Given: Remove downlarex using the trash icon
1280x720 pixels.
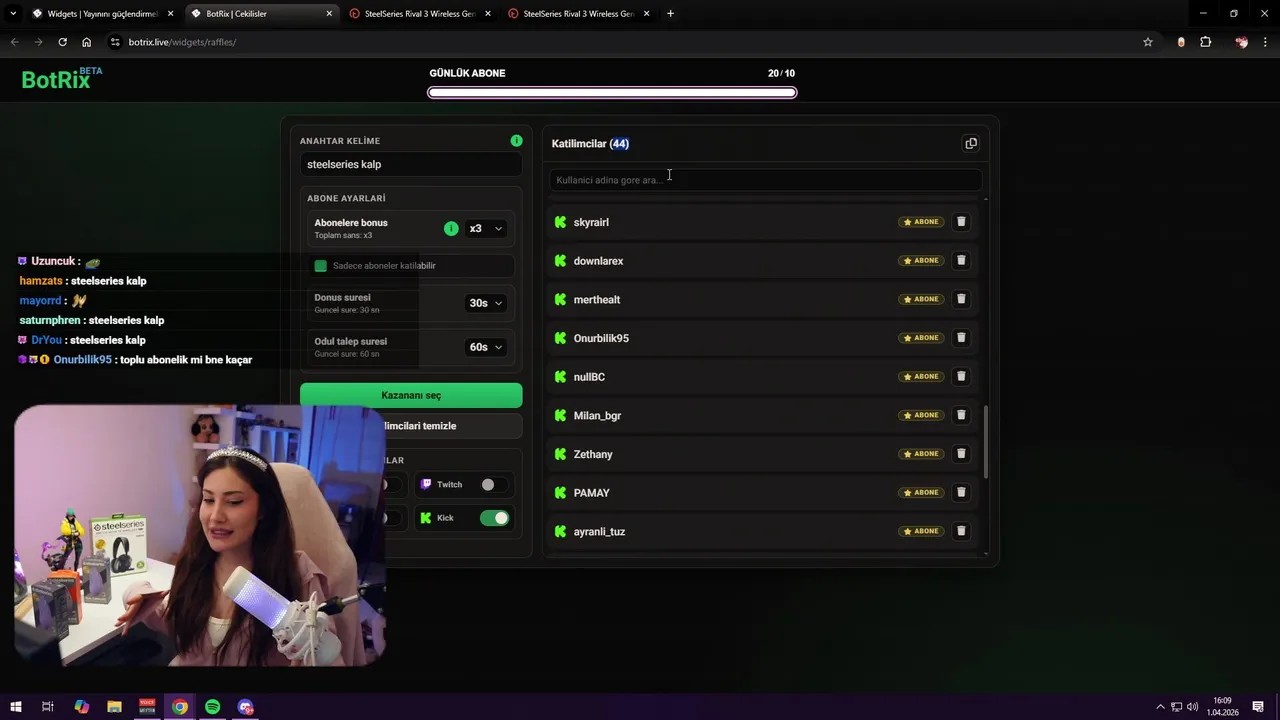Looking at the screenshot, I should 961,260.
